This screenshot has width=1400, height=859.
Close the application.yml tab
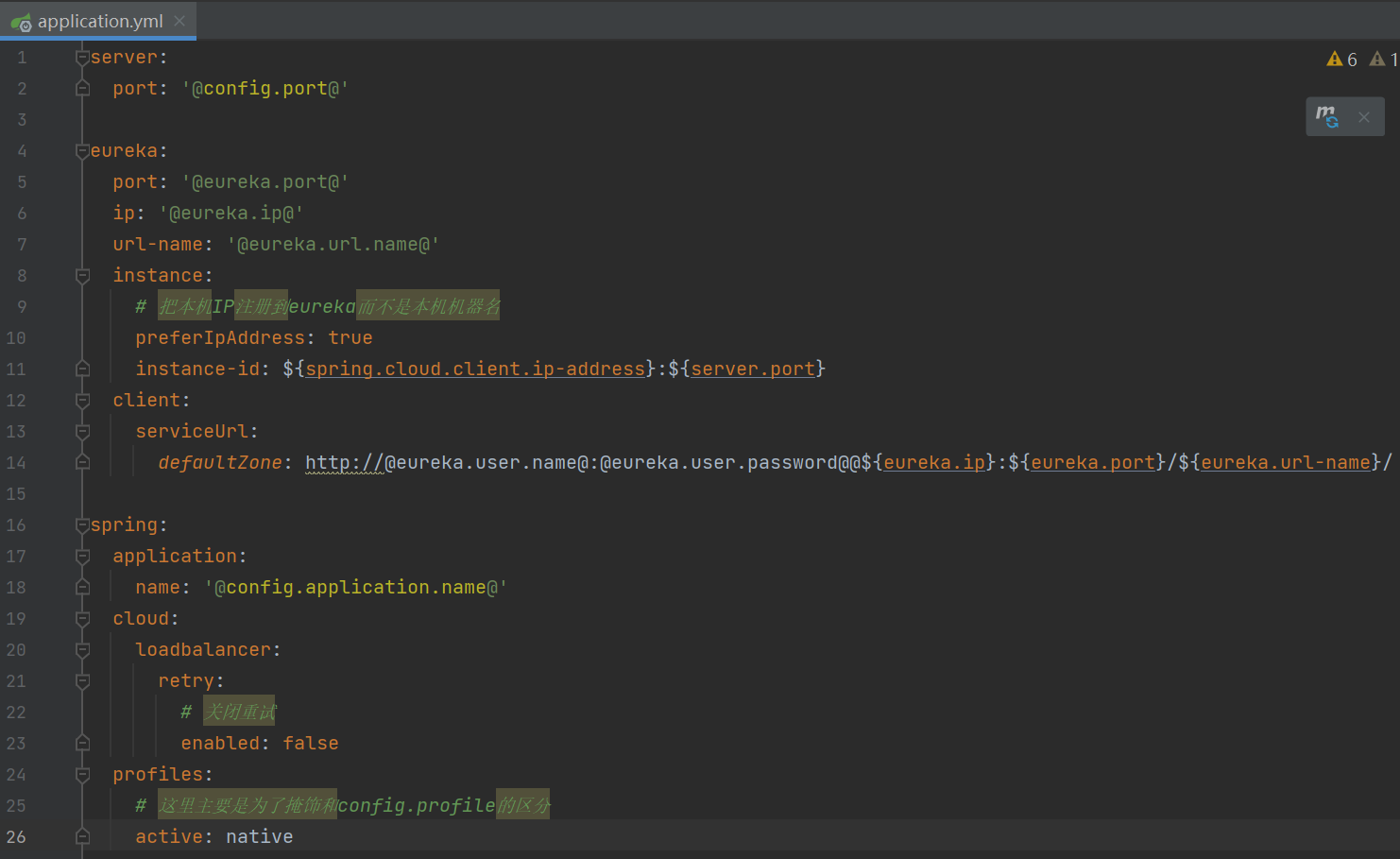(179, 21)
